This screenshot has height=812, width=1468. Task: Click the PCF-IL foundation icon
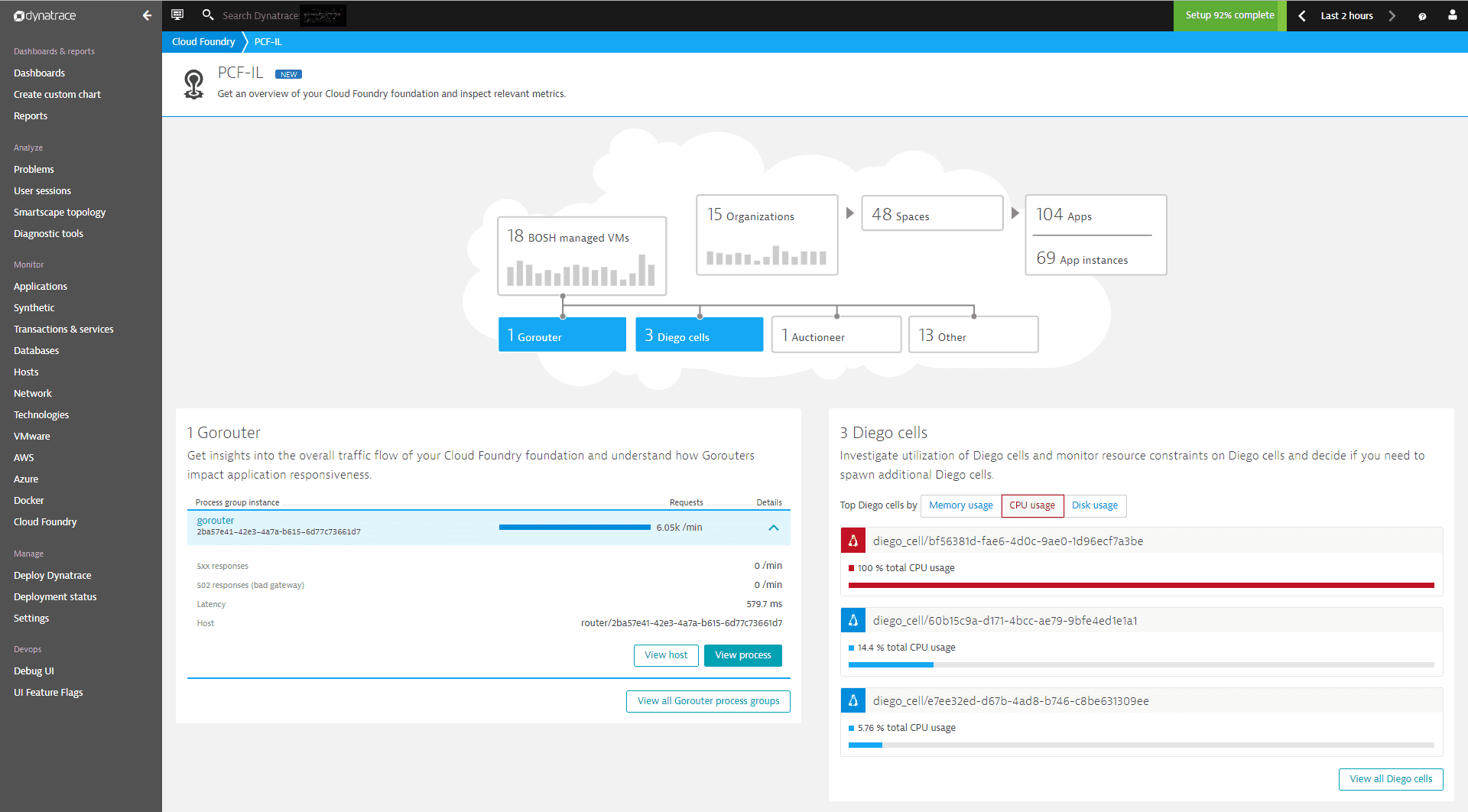pos(194,84)
